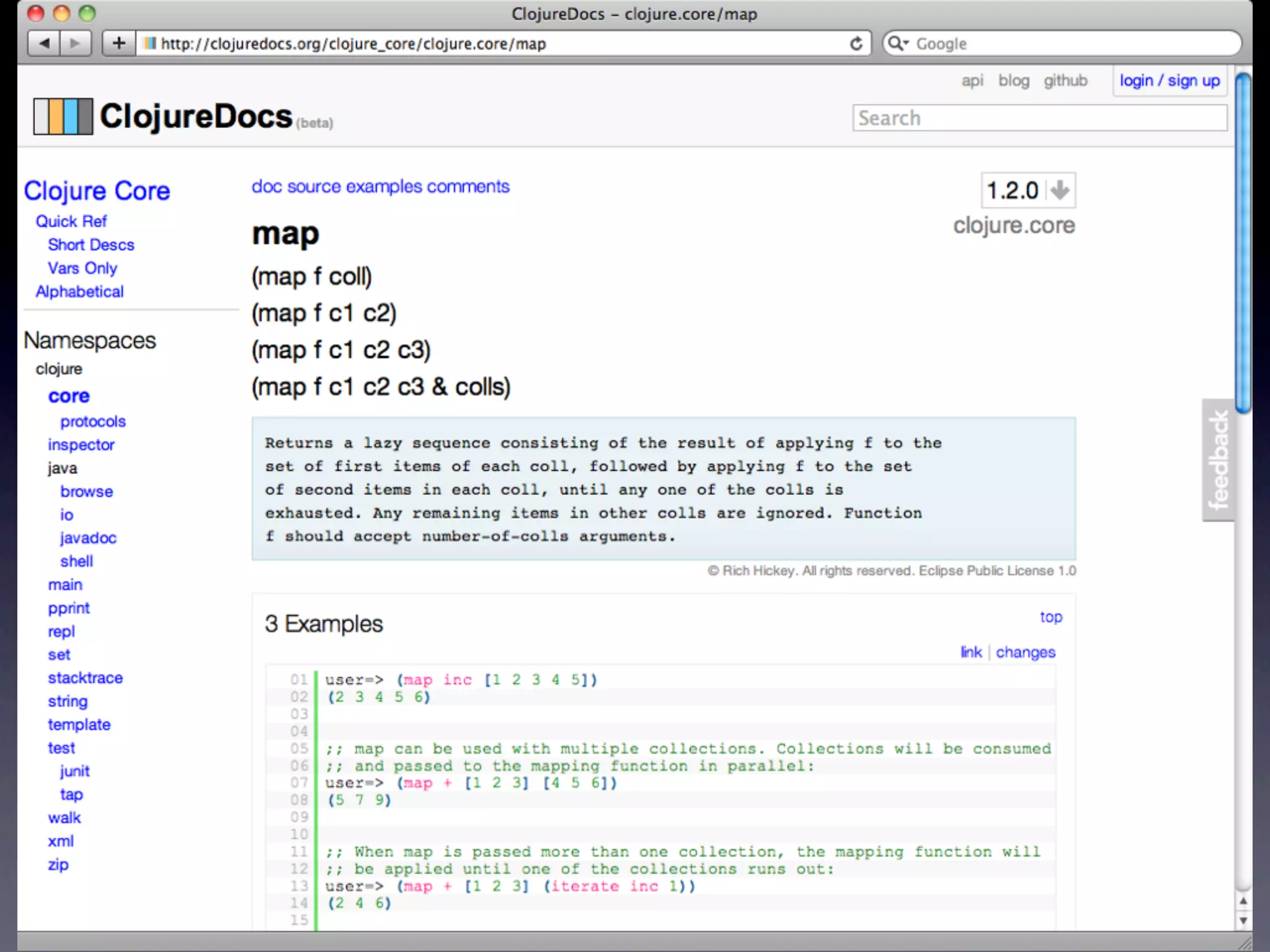1270x952 pixels.
Task: Click the "3 Examples" heading
Action: pos(324,624)
